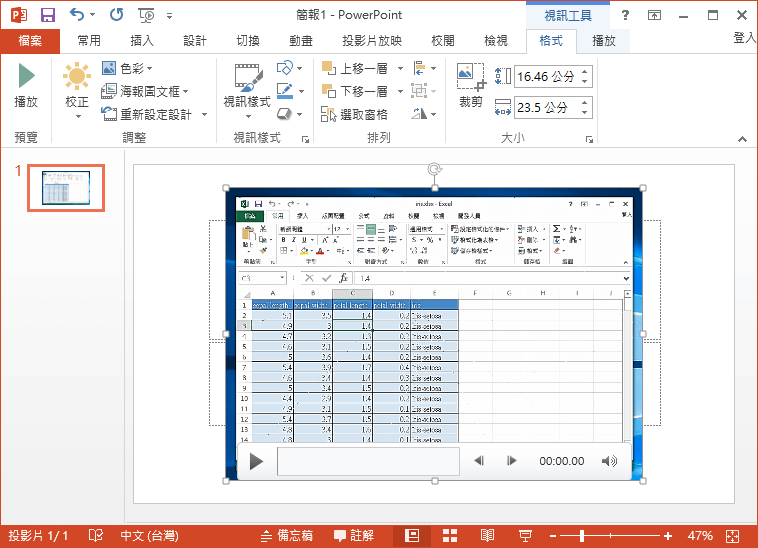Select slide 1 thumbnail in the panel
The height and width of the screenshot is (548, 758).
tap(66, 188)
